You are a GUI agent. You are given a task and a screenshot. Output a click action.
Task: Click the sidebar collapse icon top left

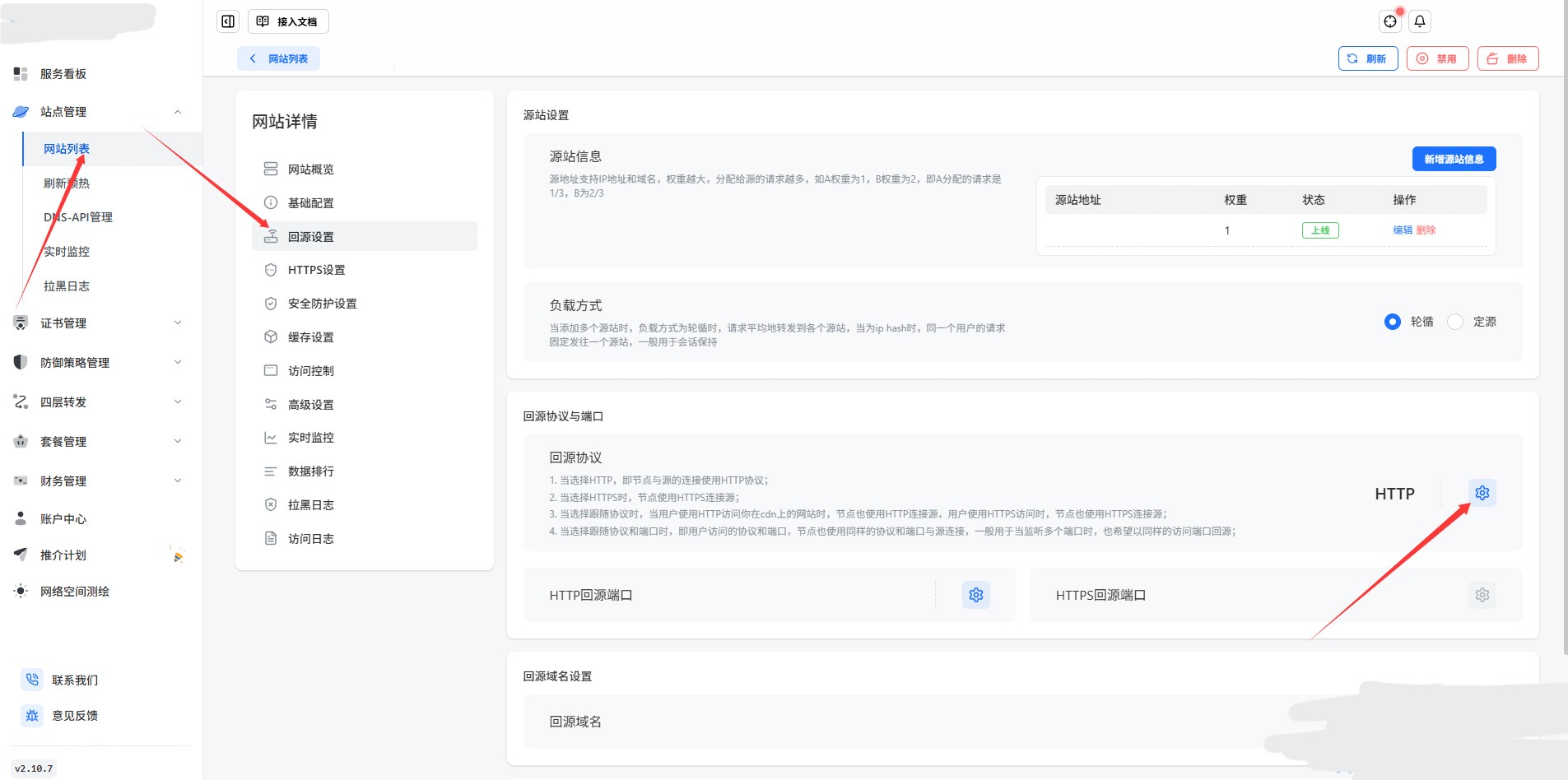(x=227, y=21)
